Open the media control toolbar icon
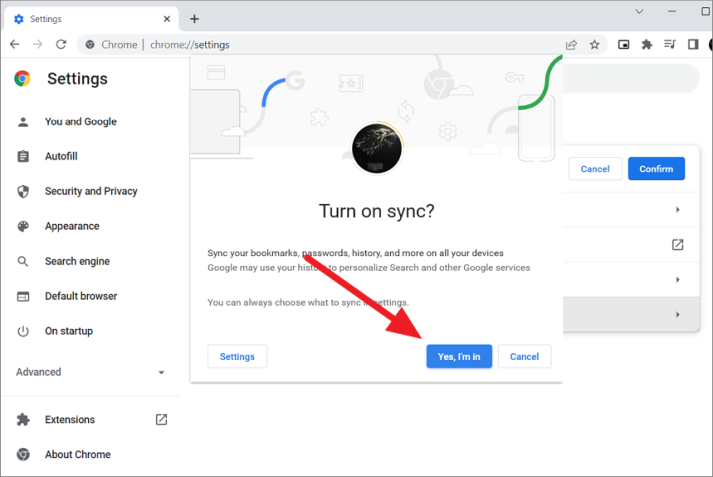The image size is (713, 477). coord(670,44)
